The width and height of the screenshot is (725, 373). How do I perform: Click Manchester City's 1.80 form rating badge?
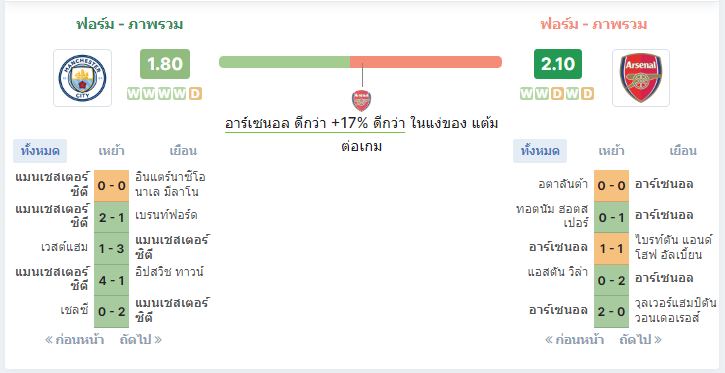pyautogui.click(x=165, y=64)
